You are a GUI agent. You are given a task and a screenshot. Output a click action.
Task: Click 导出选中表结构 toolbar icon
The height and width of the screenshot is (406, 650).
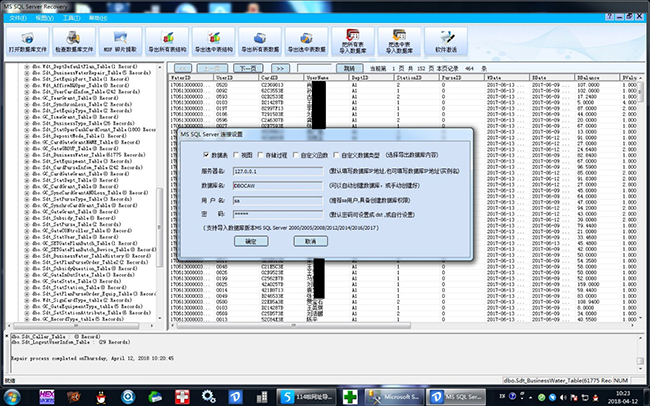(213, 41)
